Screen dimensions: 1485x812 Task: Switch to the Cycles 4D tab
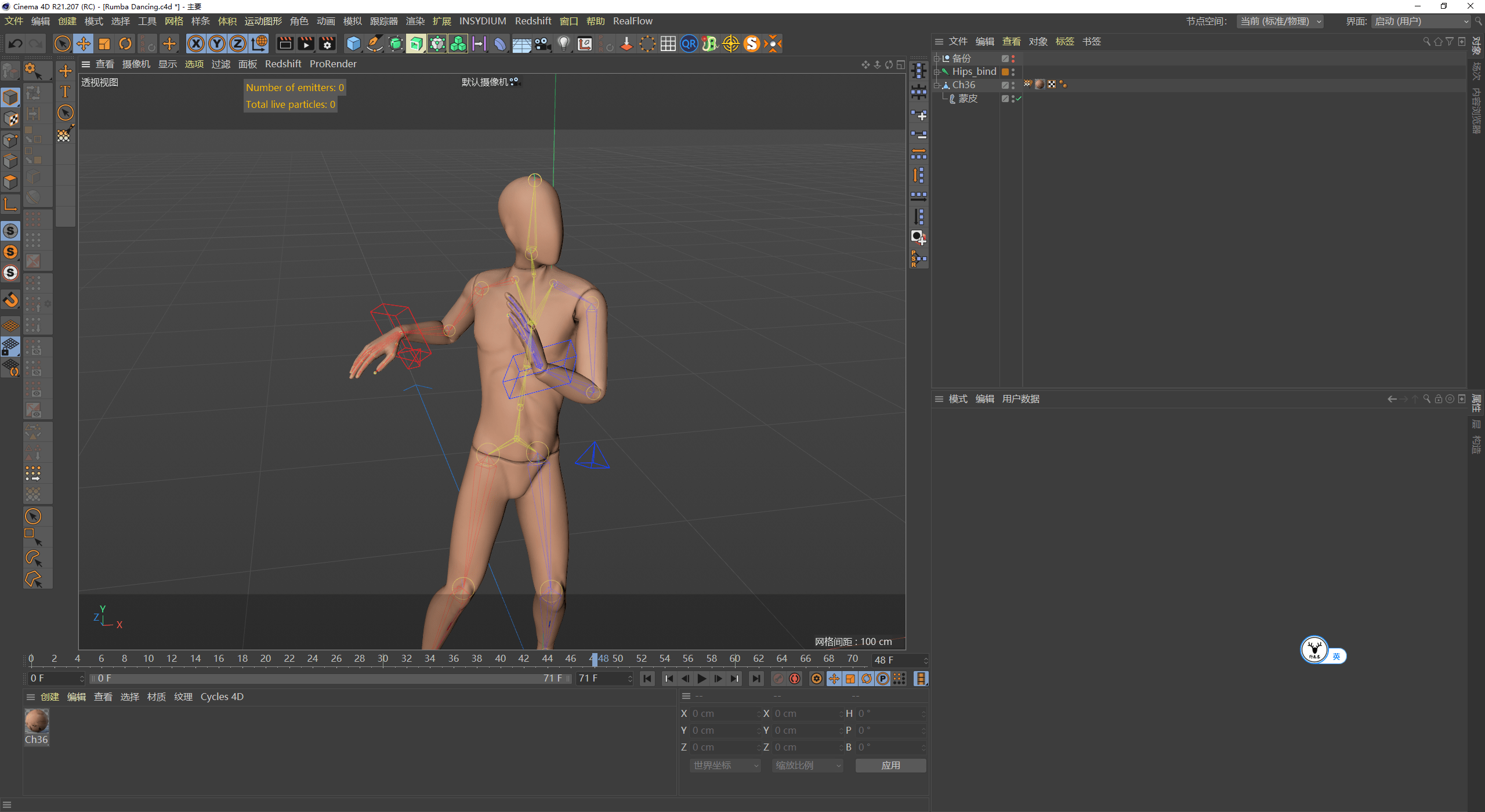222,696
